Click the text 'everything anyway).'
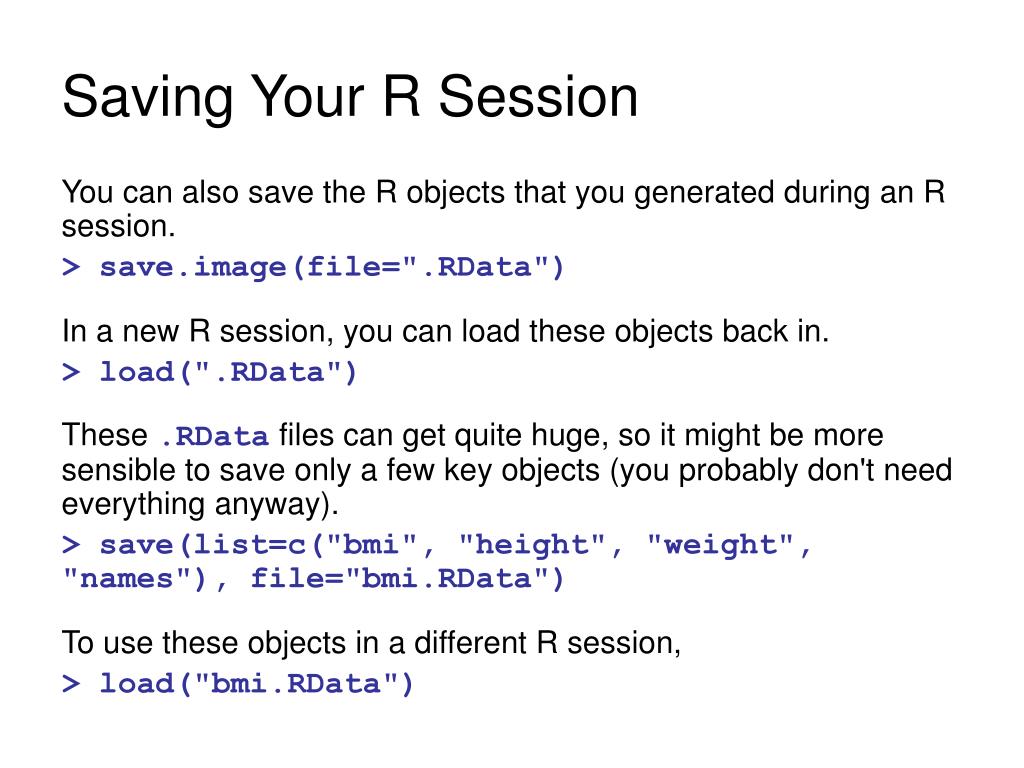 [x=200, y=504]
